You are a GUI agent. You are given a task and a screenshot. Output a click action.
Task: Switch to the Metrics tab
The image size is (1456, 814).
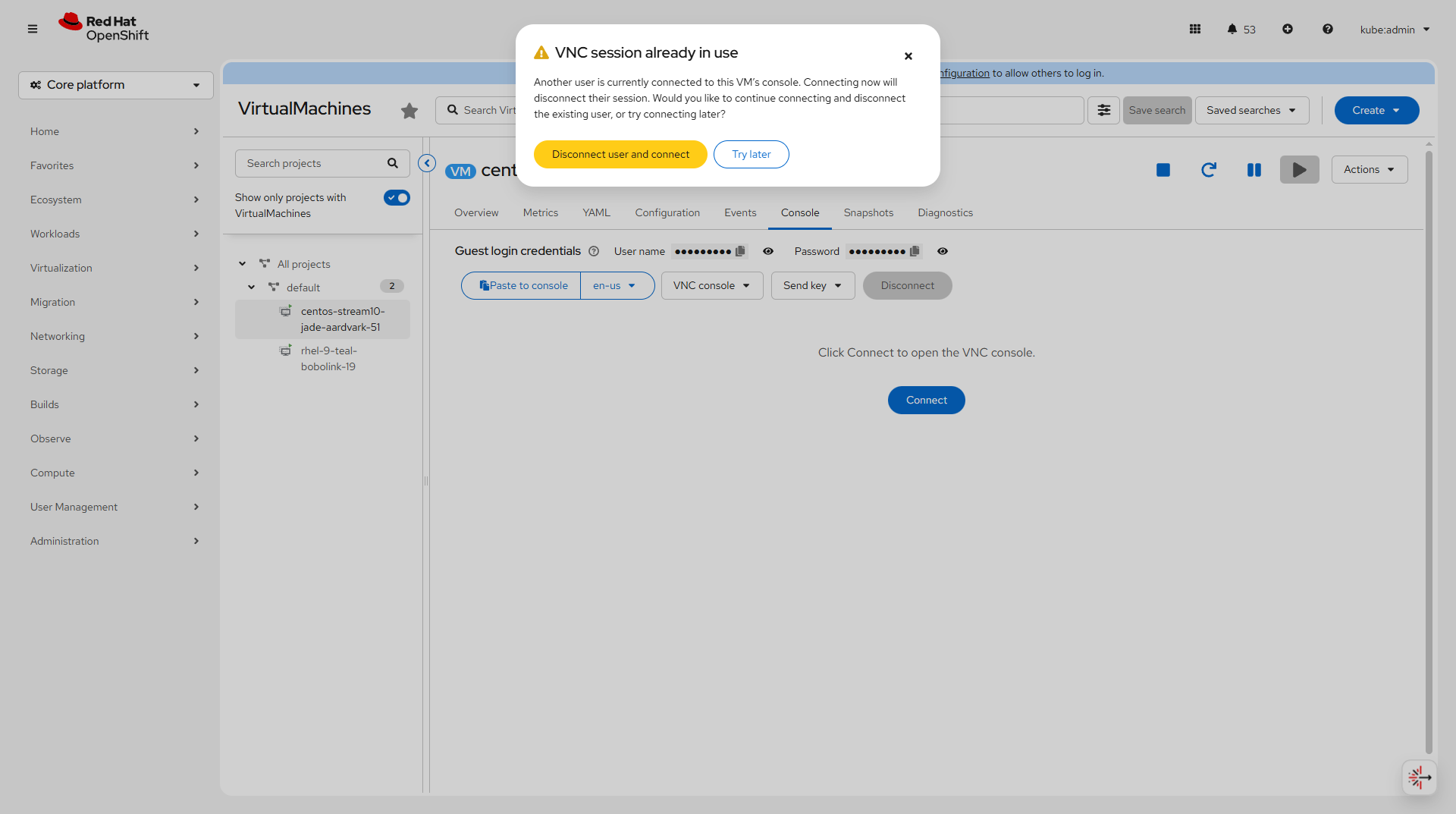point(541,212)
